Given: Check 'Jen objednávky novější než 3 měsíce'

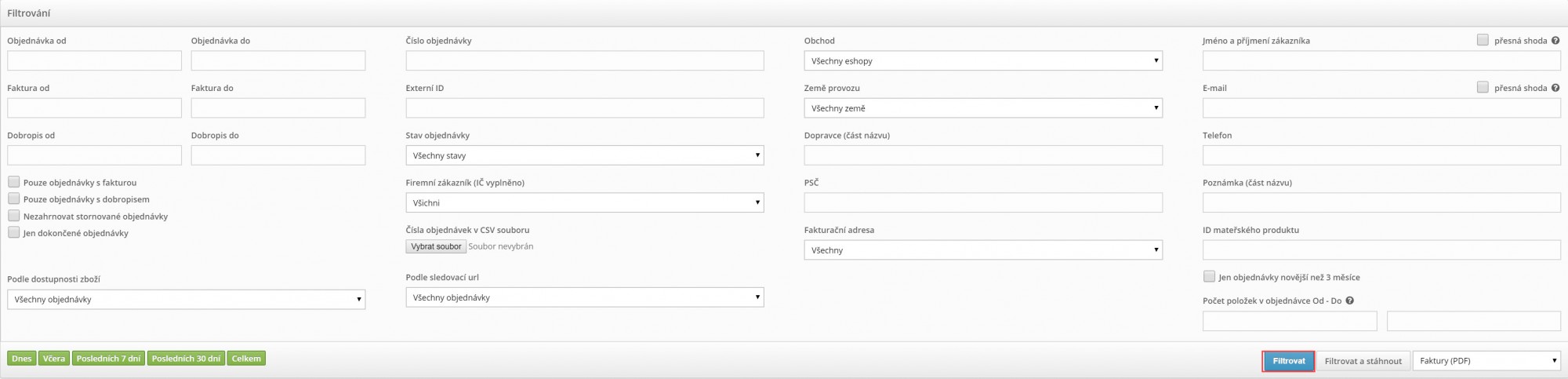Looking at the screenshot, I should tap(1209, 276).
